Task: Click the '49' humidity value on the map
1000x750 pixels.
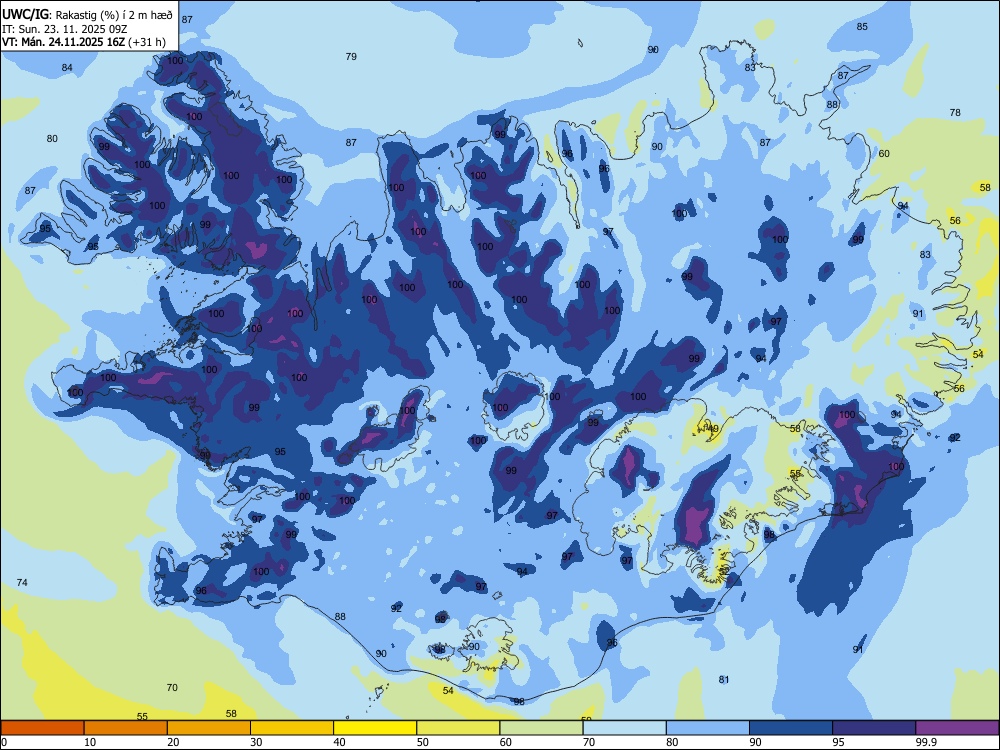Action: (x=713, y=429)
